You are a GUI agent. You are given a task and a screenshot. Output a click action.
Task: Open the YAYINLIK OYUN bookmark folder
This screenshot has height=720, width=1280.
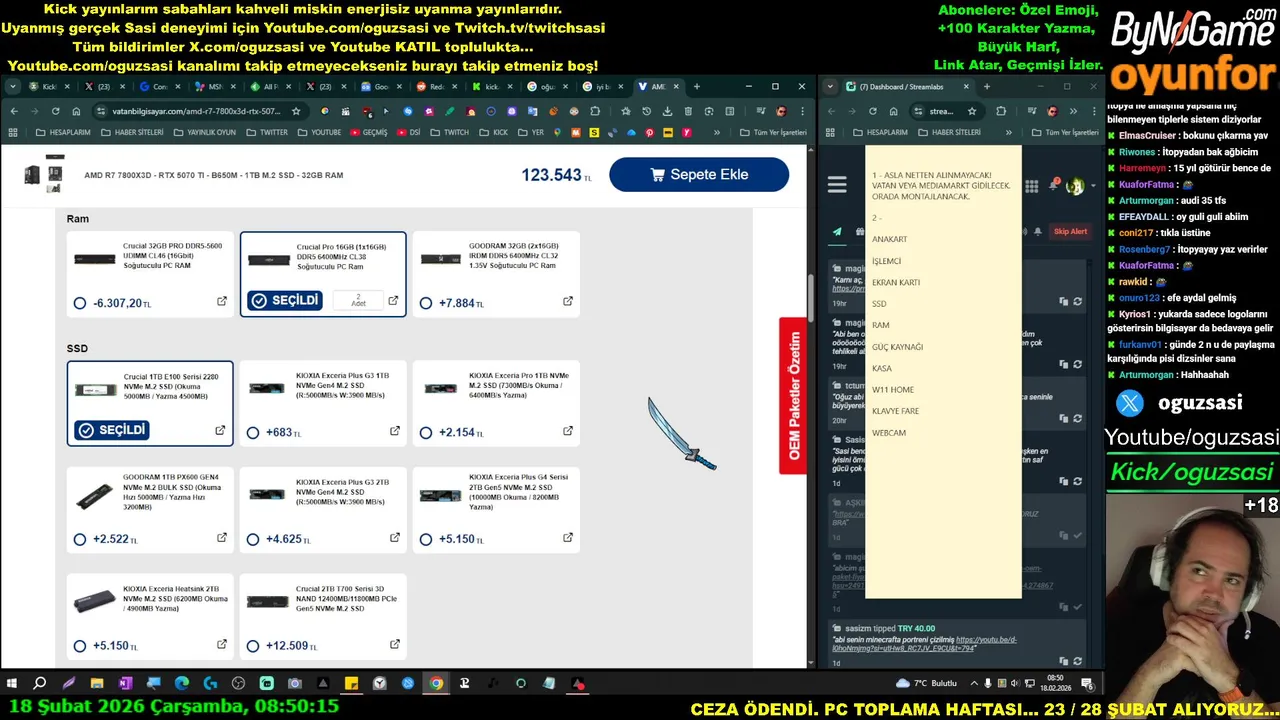(x=205, y=132)
